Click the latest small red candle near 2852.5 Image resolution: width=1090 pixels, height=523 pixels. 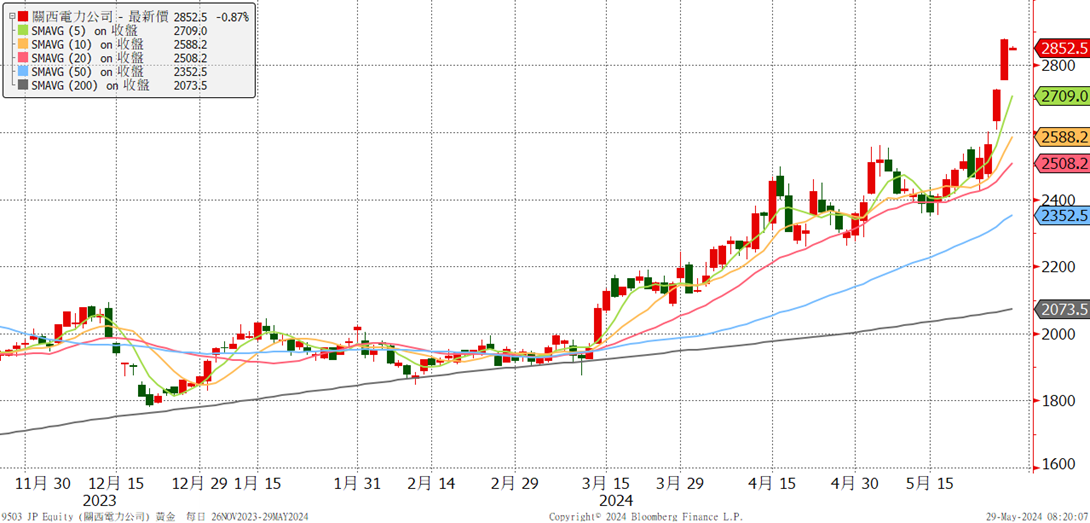pyautogui.click(x=1013, y=49)
